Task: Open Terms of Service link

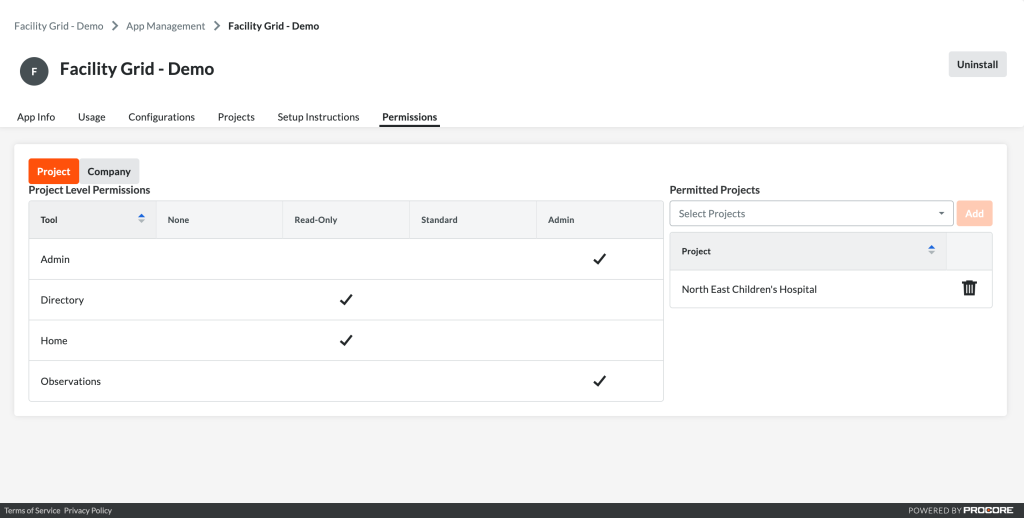Action: click(x=32, y=511)
